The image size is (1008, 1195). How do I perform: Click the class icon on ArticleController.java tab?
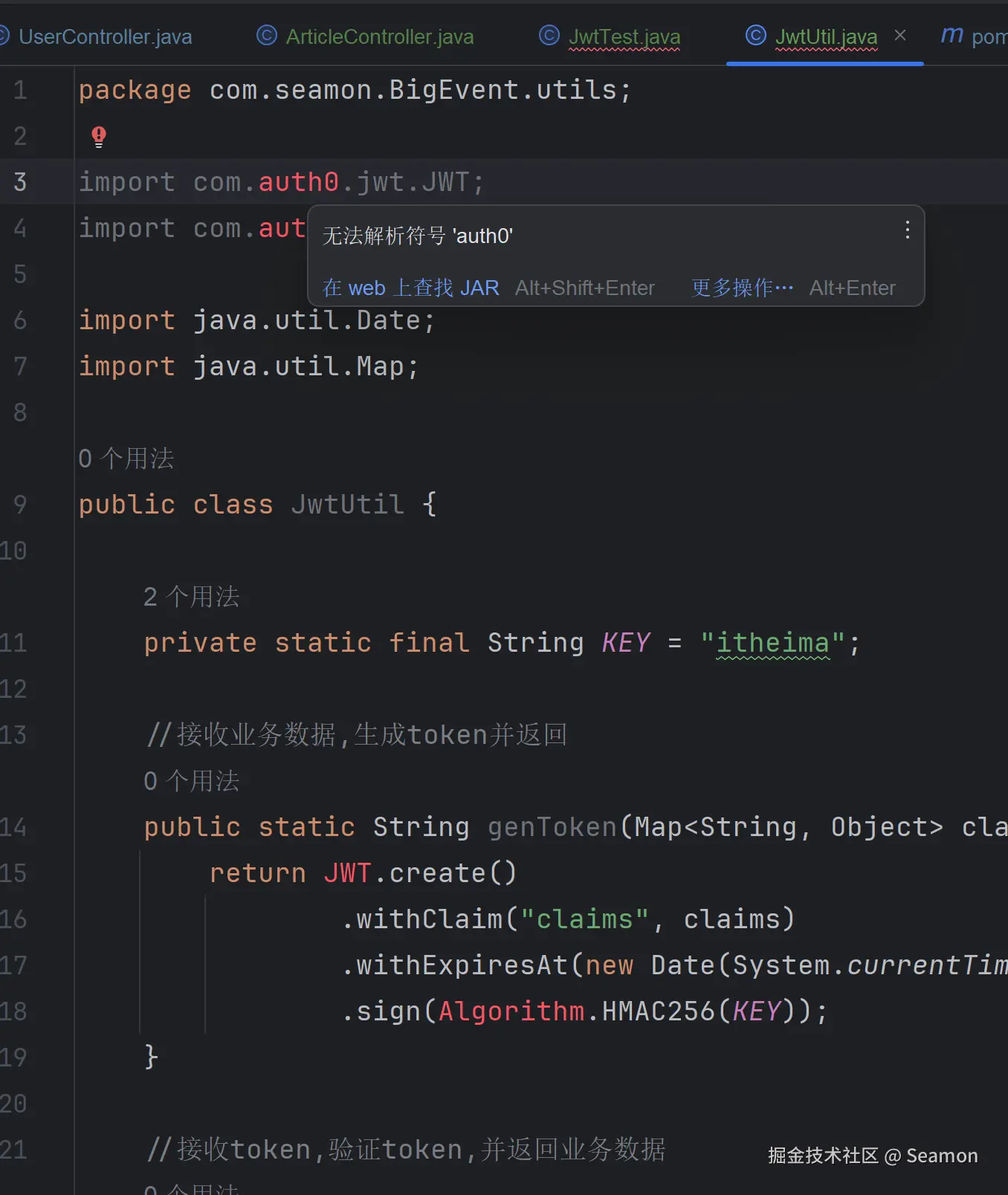267,35
